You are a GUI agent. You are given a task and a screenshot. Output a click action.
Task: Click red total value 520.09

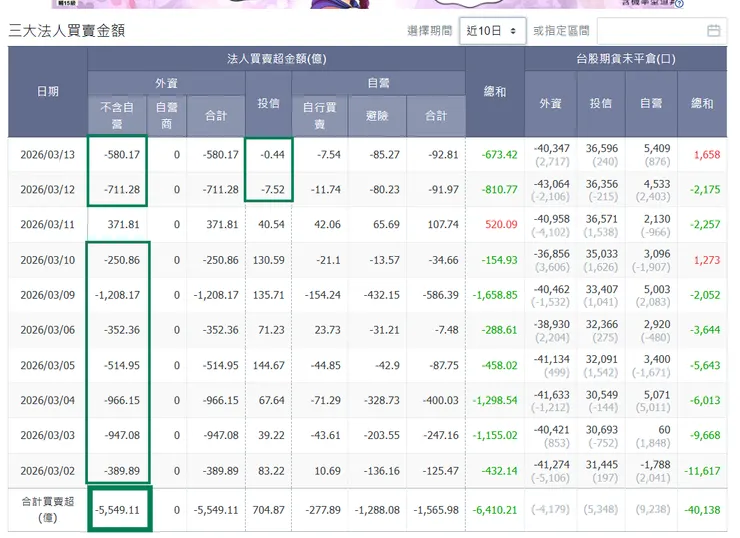[x=501, y=225]
